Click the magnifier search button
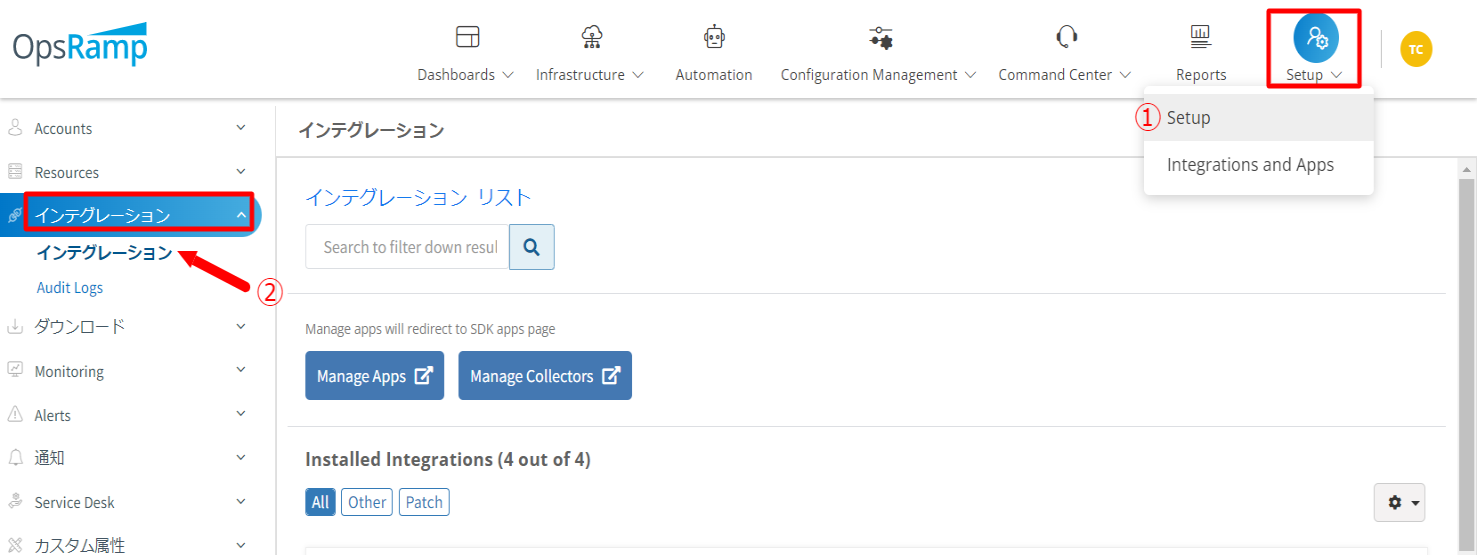The image size is (1477, 555). pos(532,247)
